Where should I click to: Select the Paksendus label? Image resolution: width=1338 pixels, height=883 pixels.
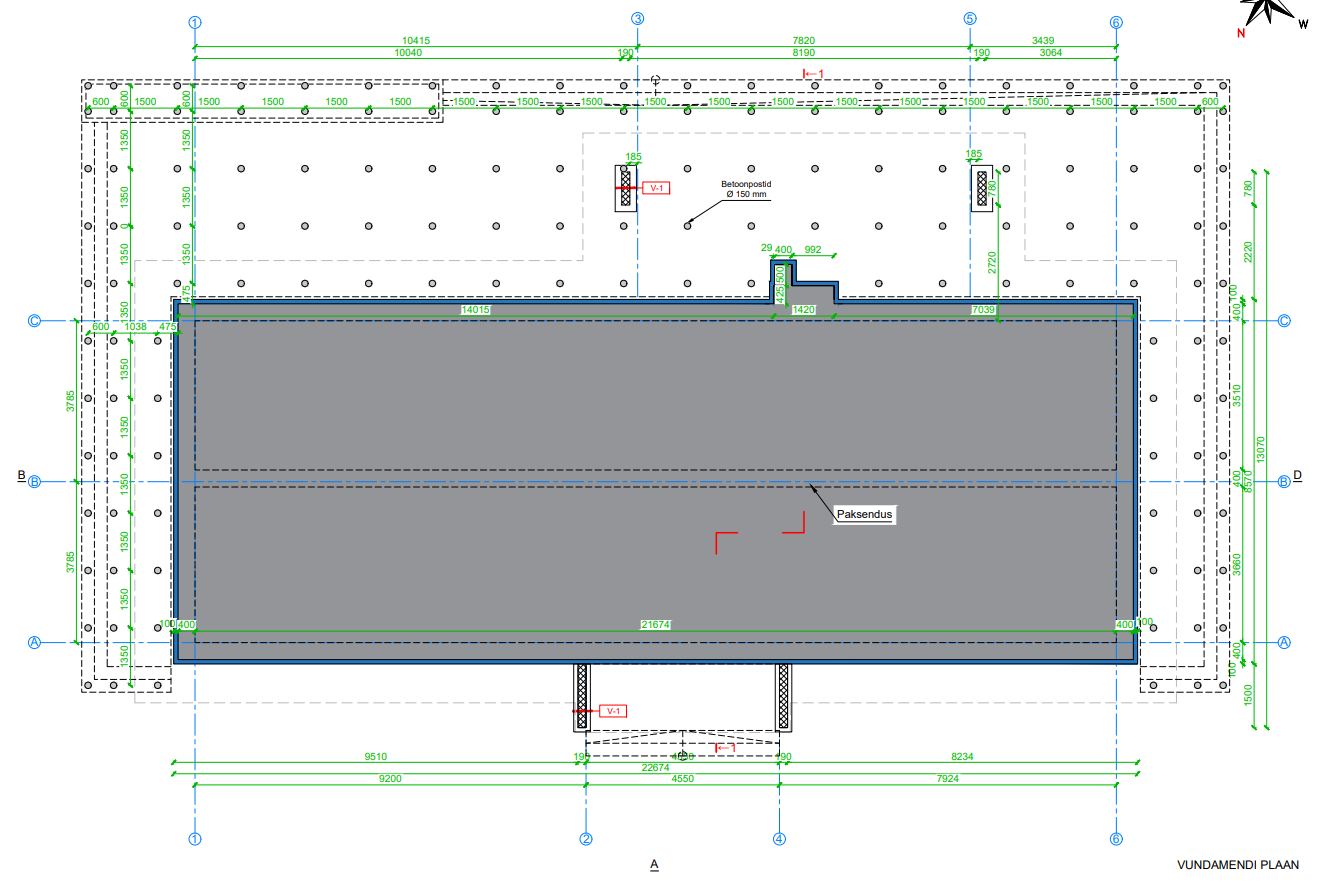click(x=863, y=515)
